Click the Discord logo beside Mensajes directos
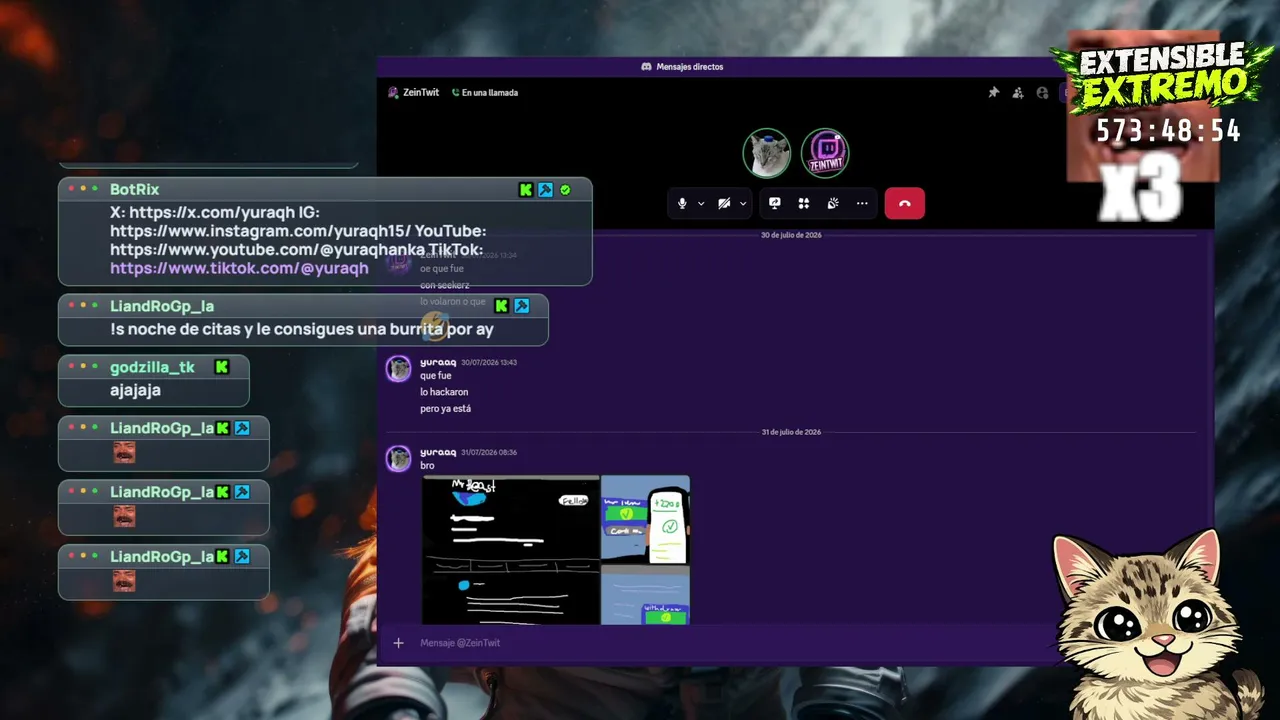 646,67
